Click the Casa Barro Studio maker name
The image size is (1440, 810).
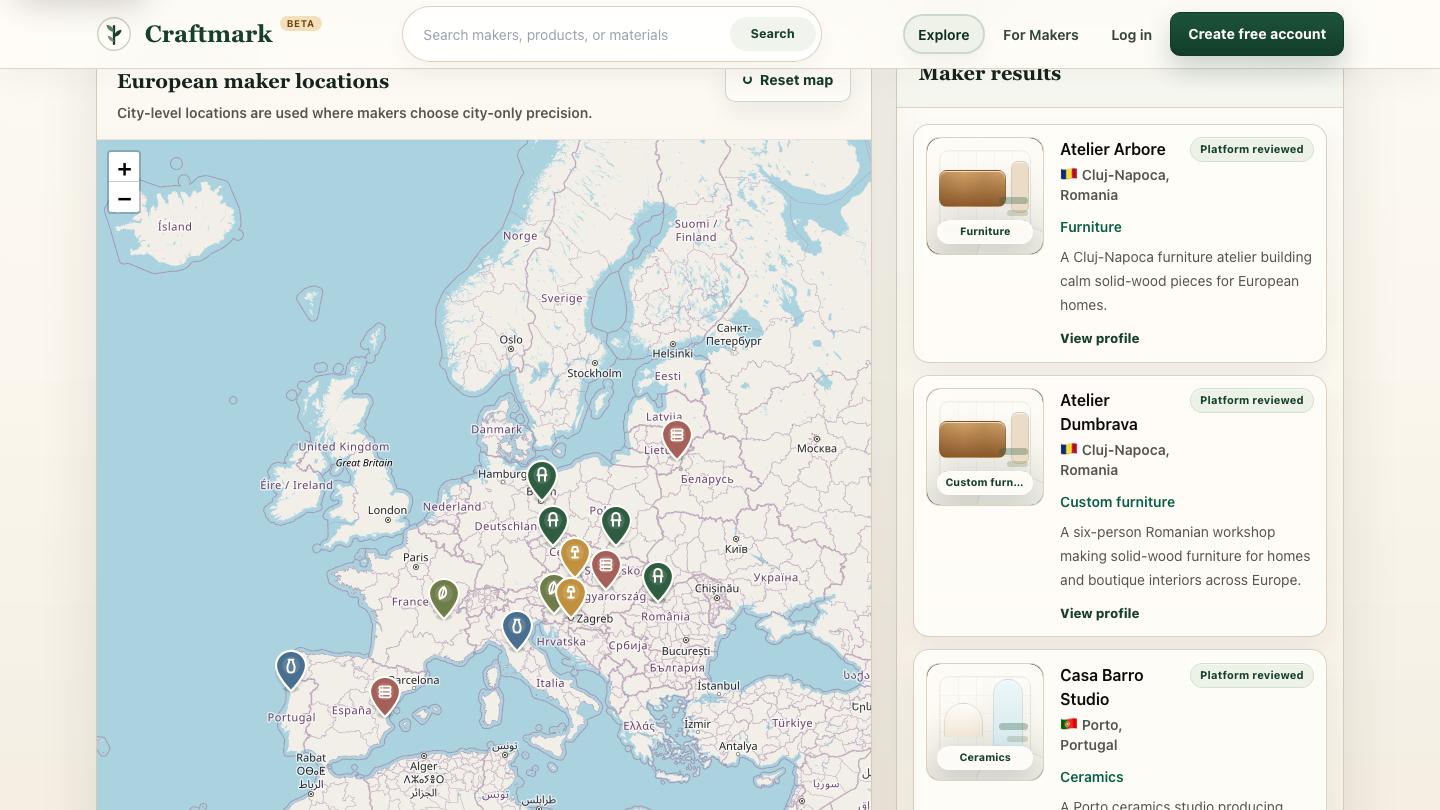(x=1102, y=687)
